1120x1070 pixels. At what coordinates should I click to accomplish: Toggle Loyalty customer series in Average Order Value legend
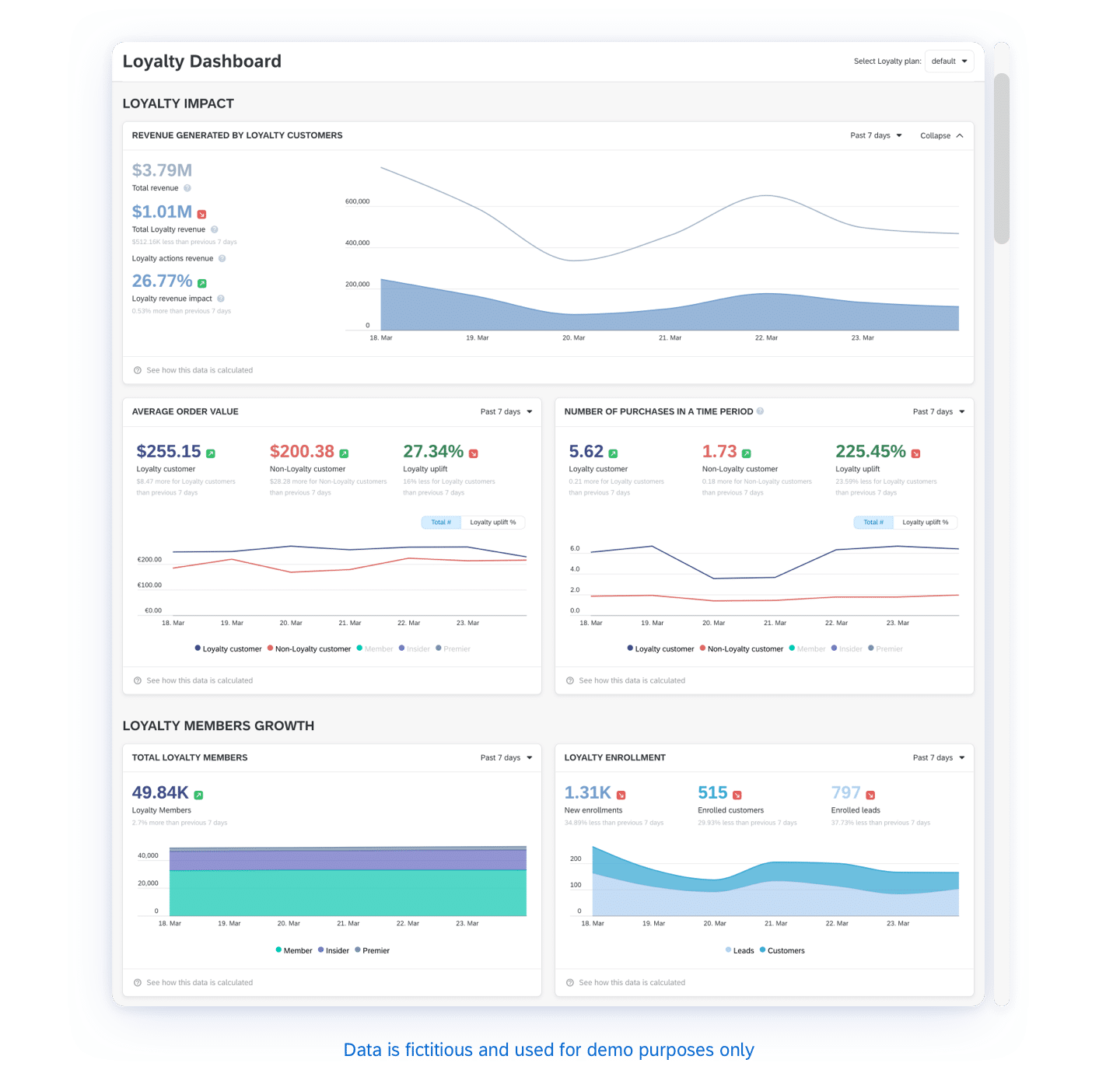pos(228,649)
